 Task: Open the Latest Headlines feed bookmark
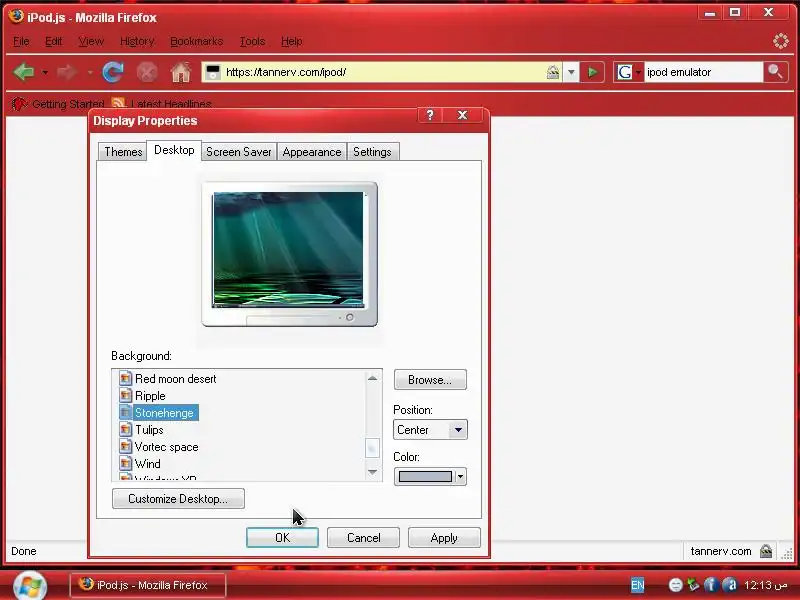[x=161, y=104]
